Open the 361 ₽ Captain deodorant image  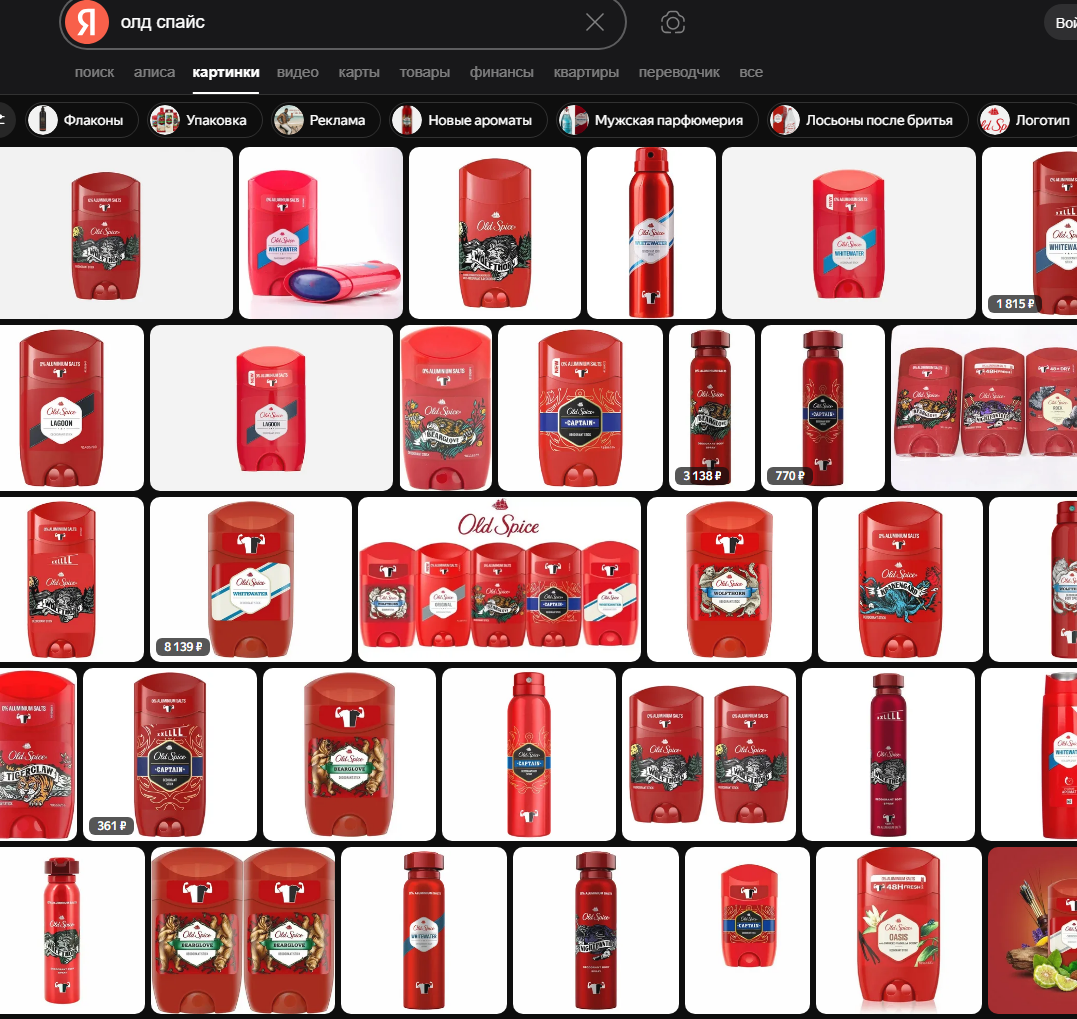[170, 754]
